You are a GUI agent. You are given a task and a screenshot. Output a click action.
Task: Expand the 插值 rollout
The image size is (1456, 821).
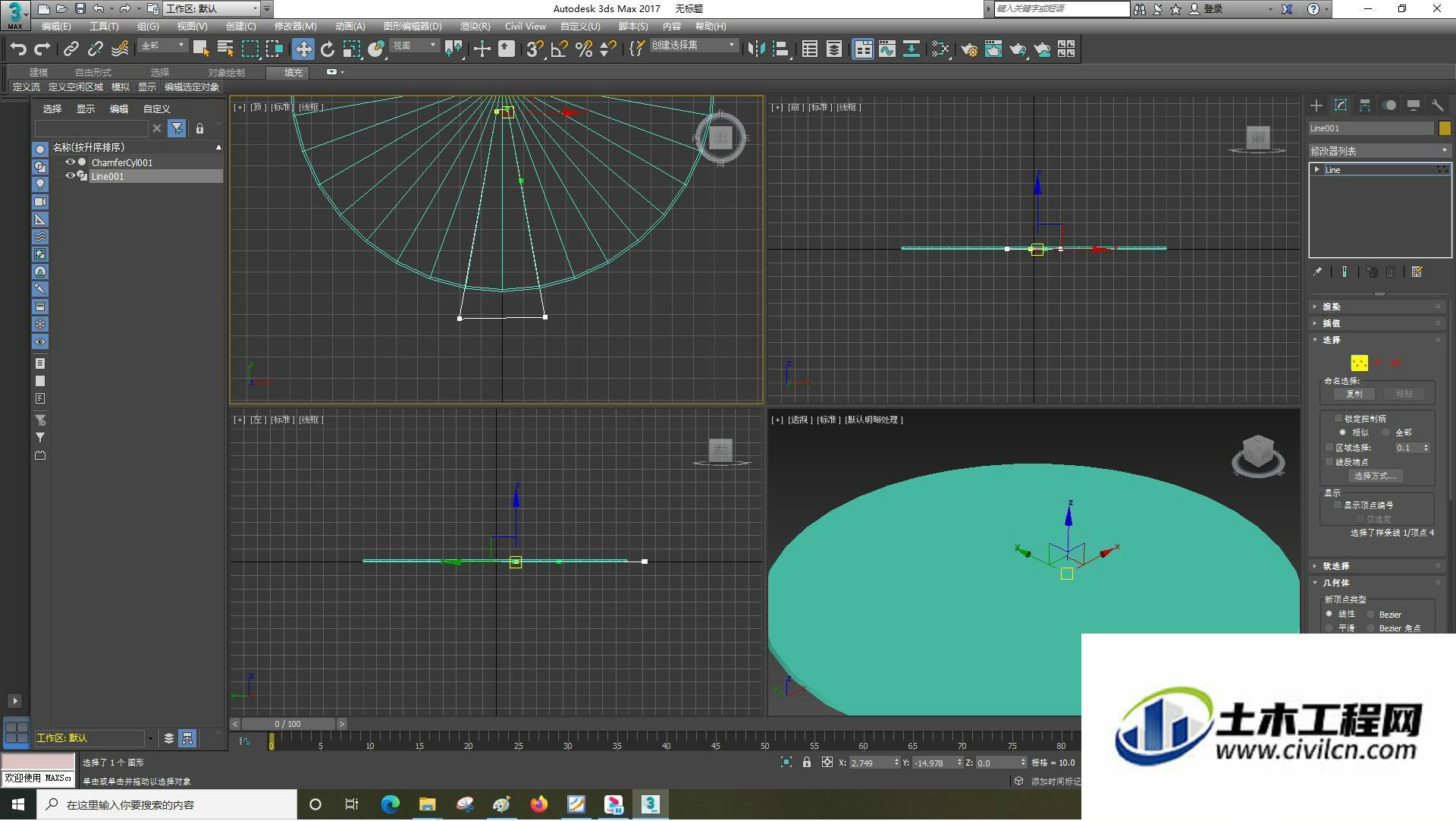pyautogui.click(x=1378, y=323)
